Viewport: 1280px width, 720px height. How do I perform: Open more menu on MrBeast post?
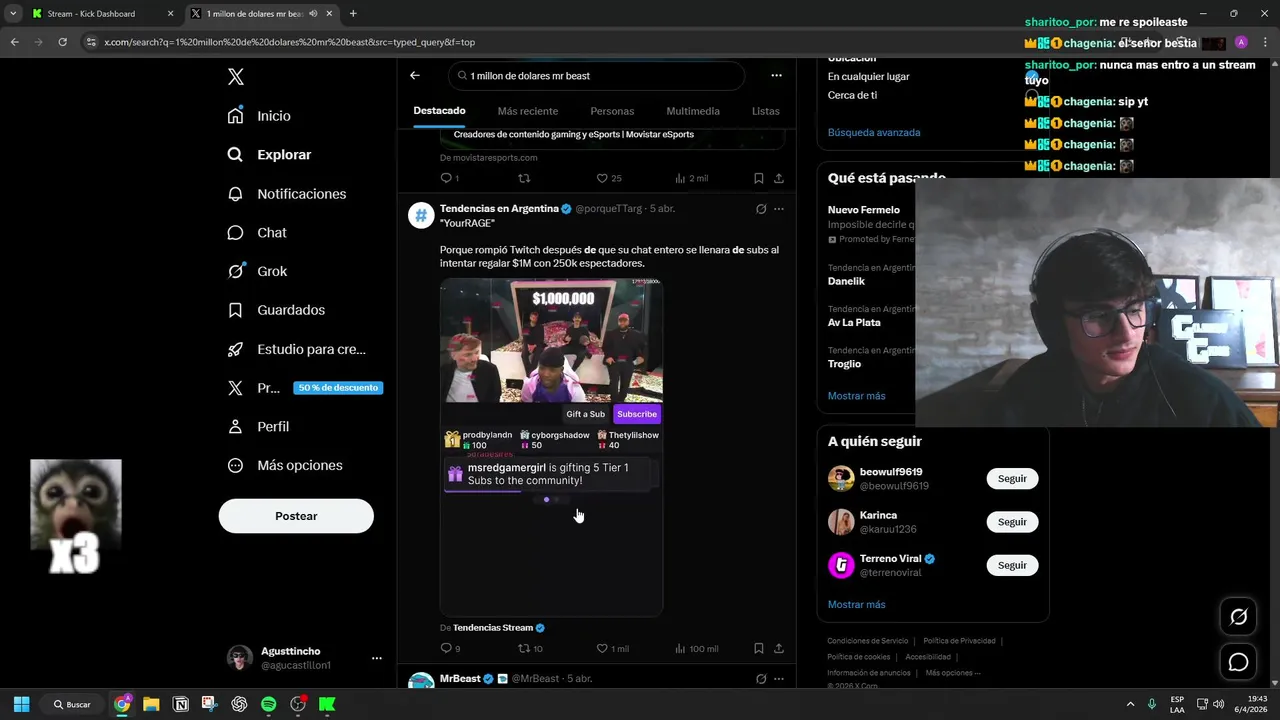click(779, 679)
